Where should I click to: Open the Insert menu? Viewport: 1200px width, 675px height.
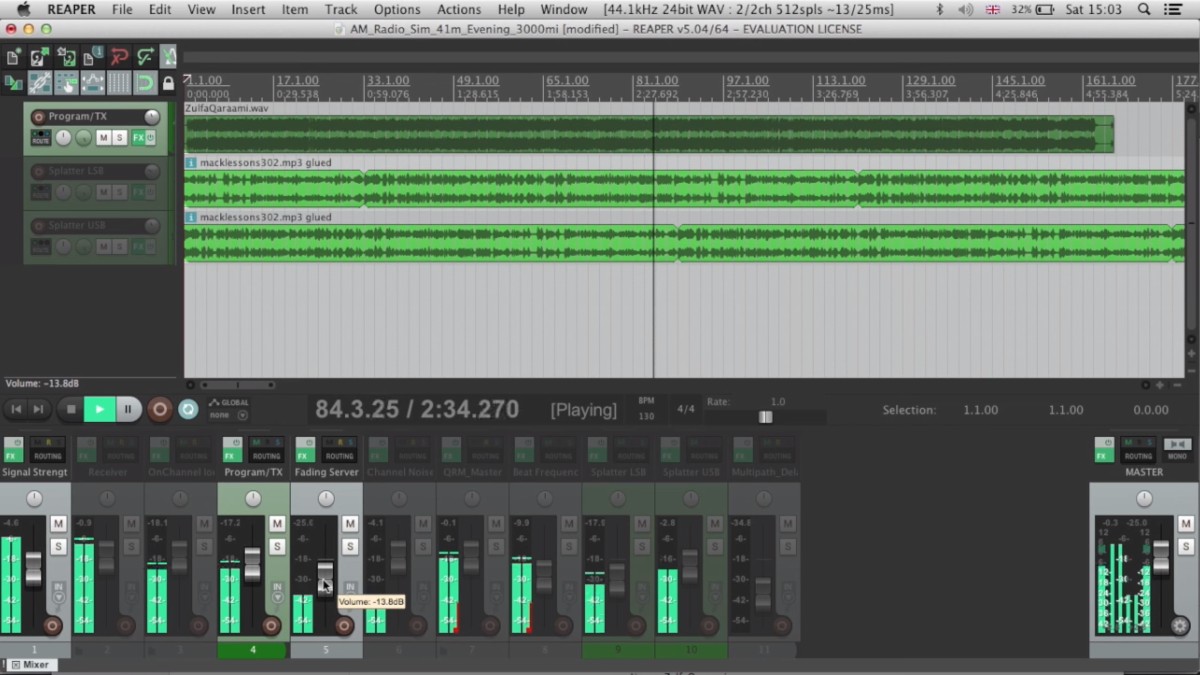coord(248,9)
